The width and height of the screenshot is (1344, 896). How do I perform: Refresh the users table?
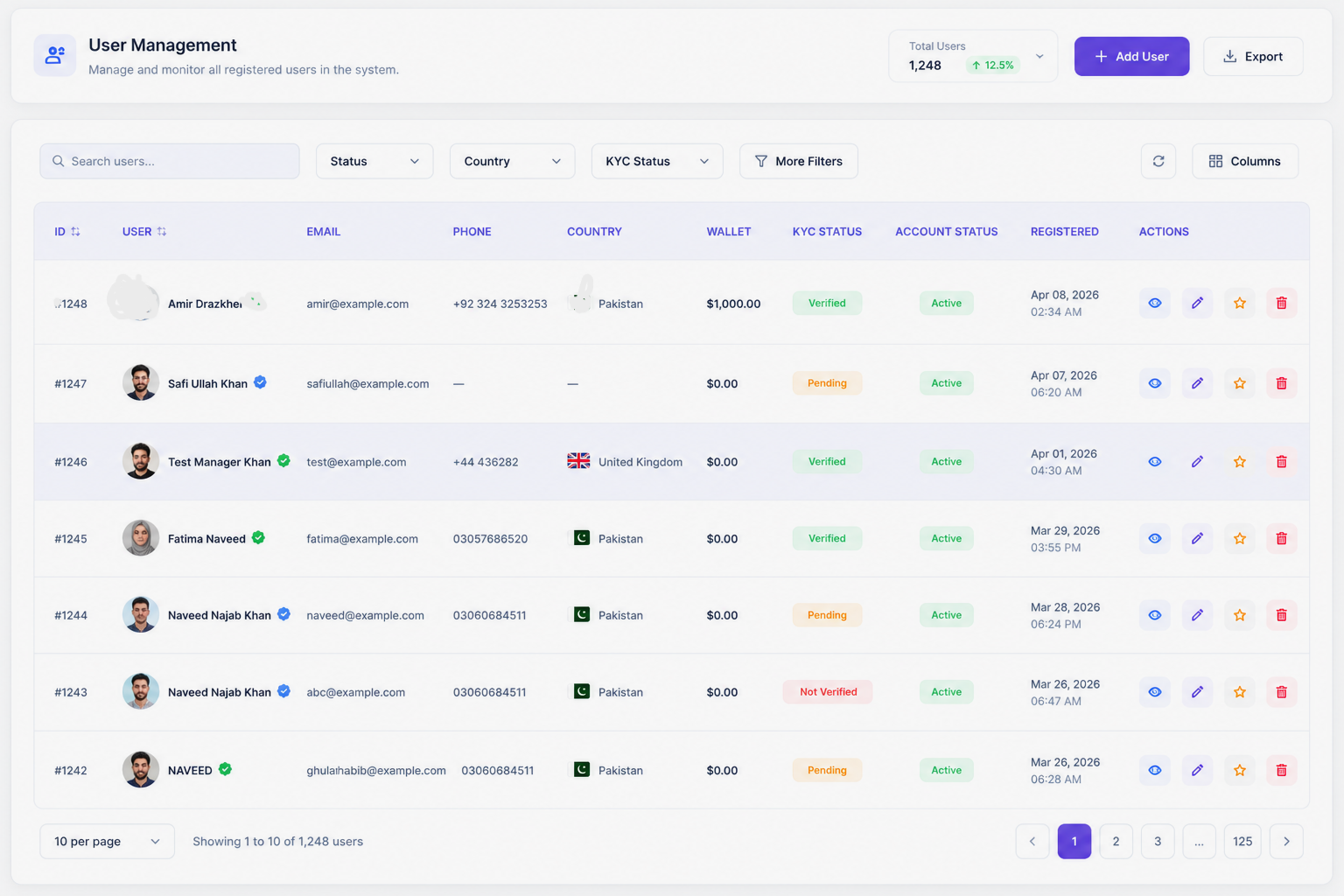click(1158, 161)
